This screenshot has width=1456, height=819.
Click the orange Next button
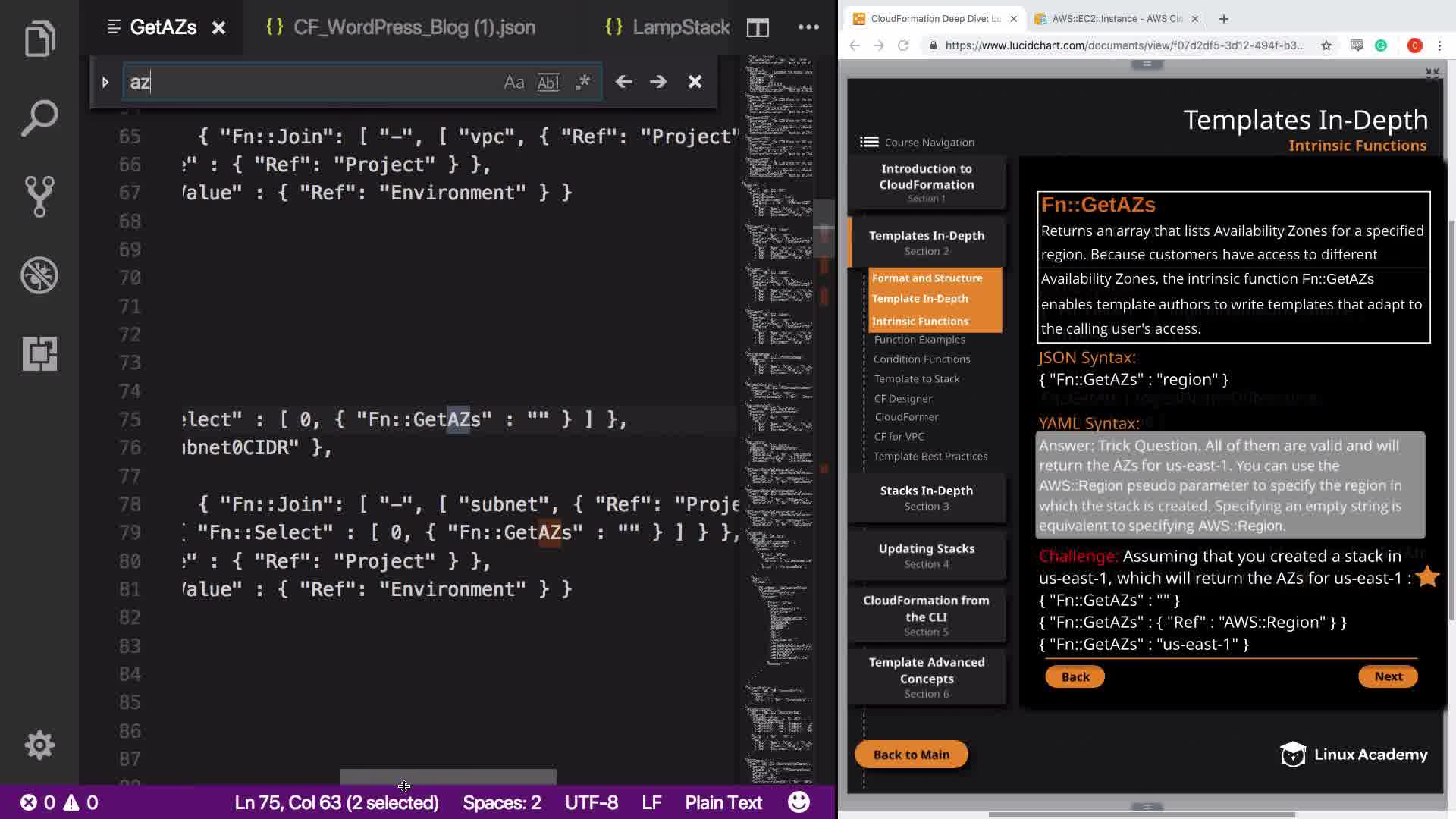(1388, 676)
